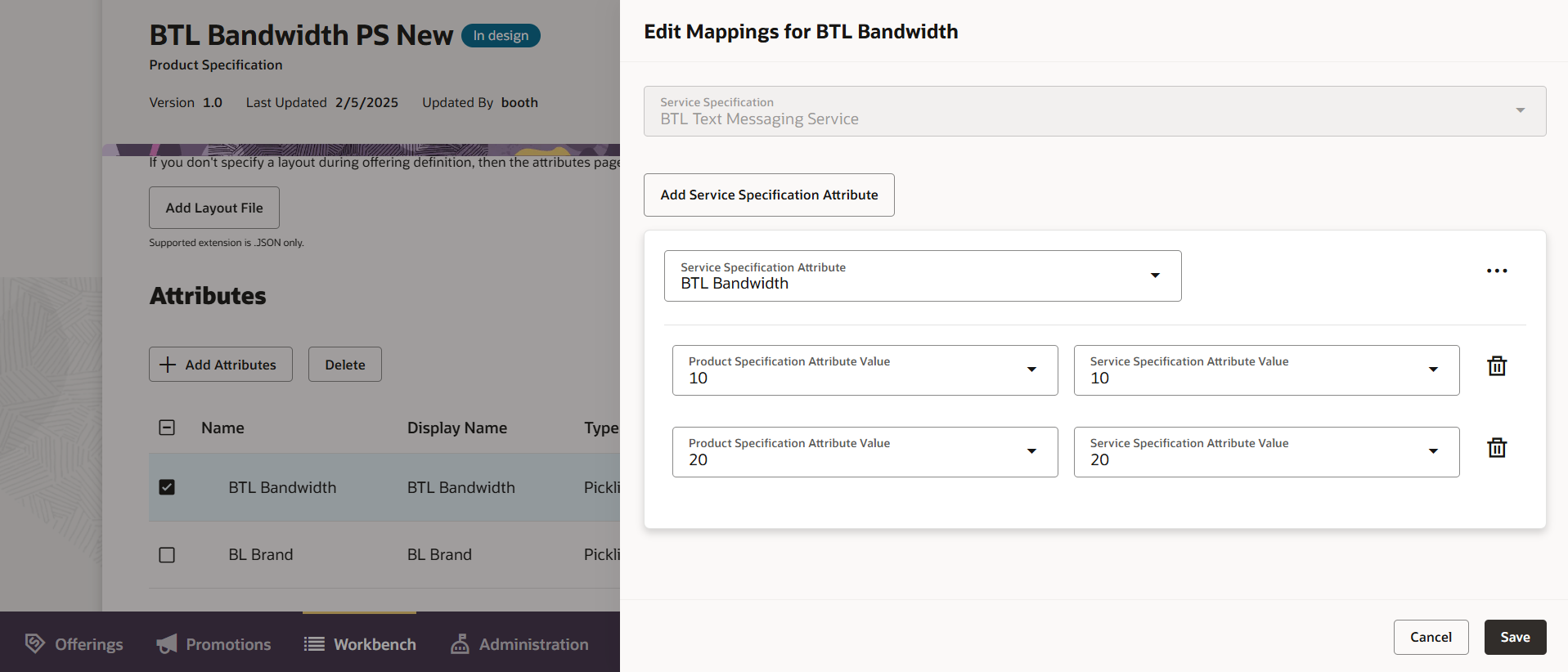Click the Workbench list icon
Screen dimensions: 1568x672
314,644
